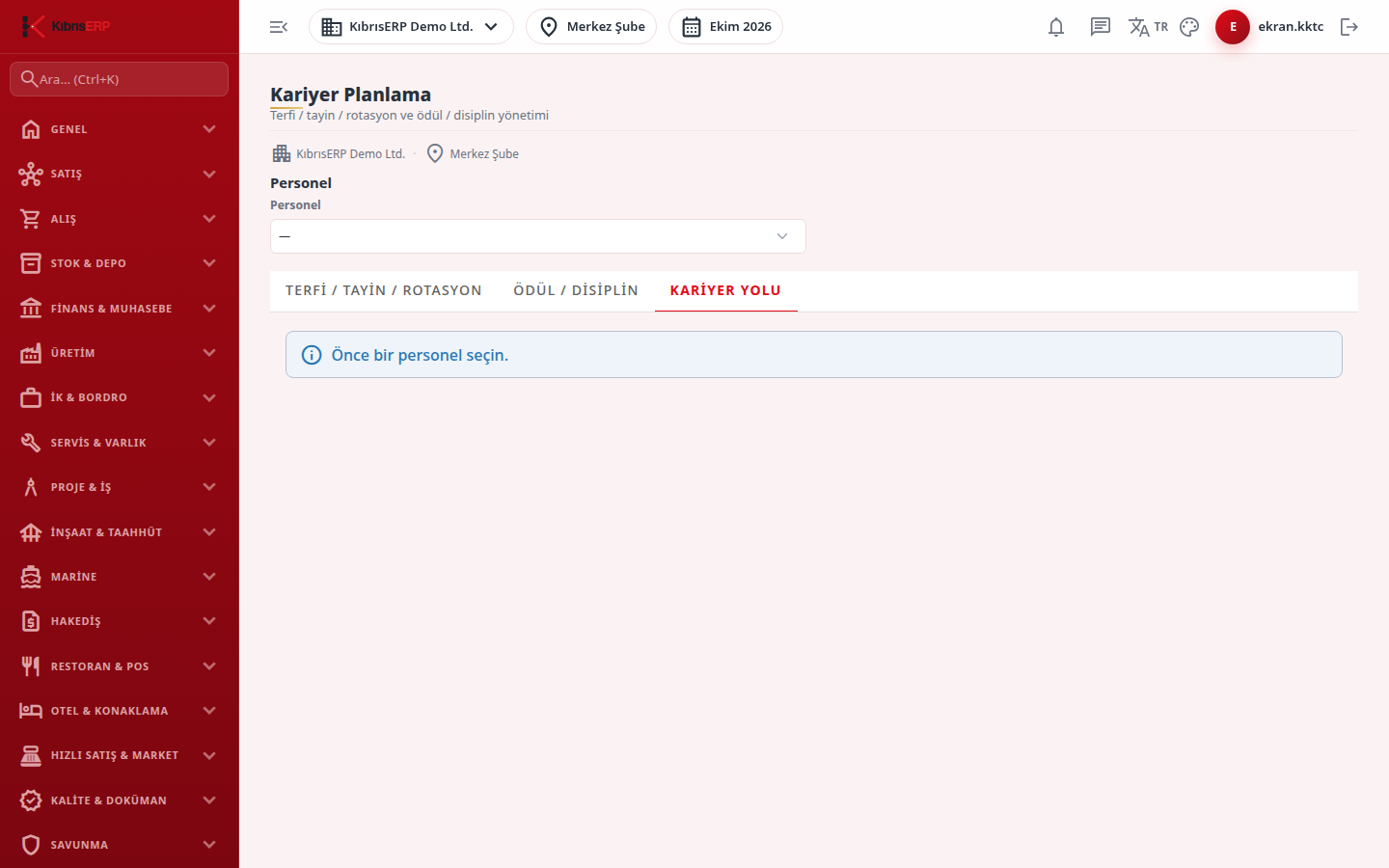Click the breadcrumb Merkez Şube text
The width and height of the screenshot is (1389, 868).
pyautogui.click(x=484, y=154)
